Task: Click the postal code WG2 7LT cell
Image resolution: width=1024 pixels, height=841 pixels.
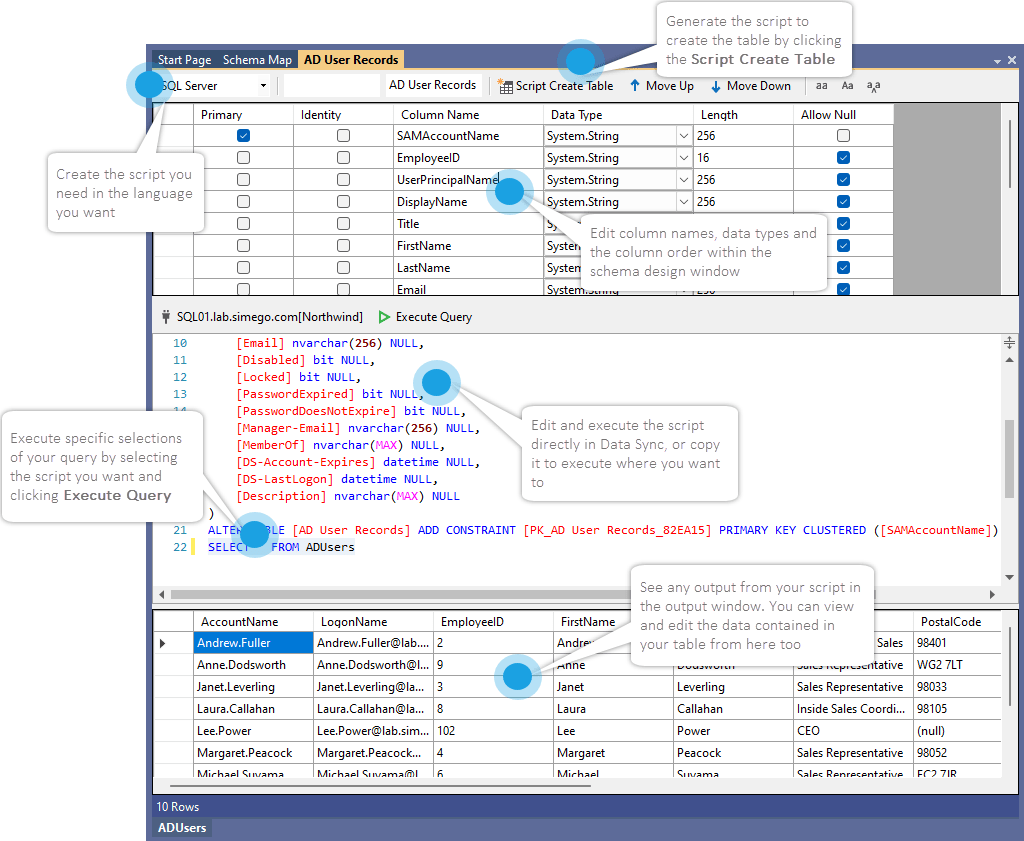Action: [957, 665]
